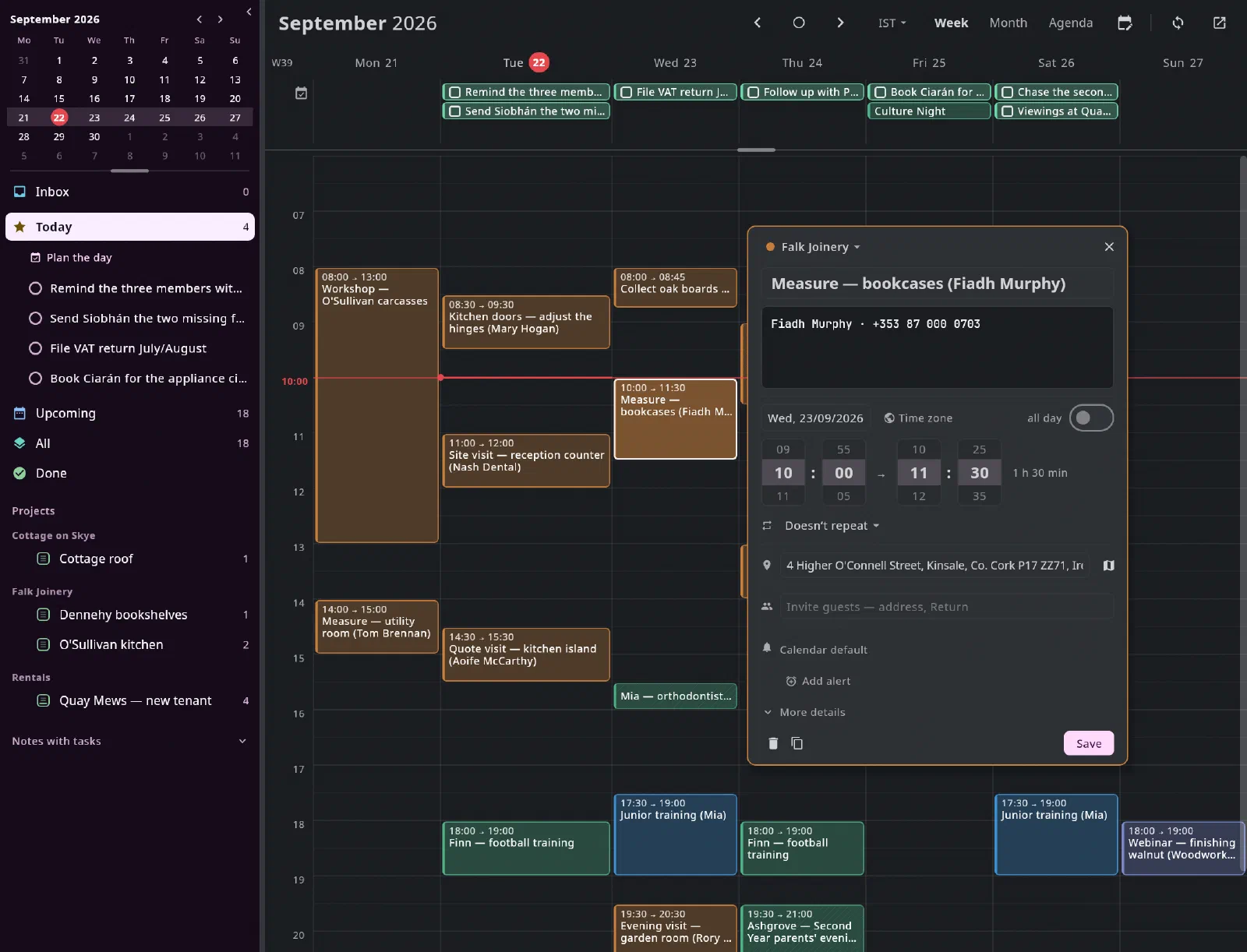Open Falk Joinery calendar dropdown
This screenshot has height=952, width=1247.
[x=814, y=247]
